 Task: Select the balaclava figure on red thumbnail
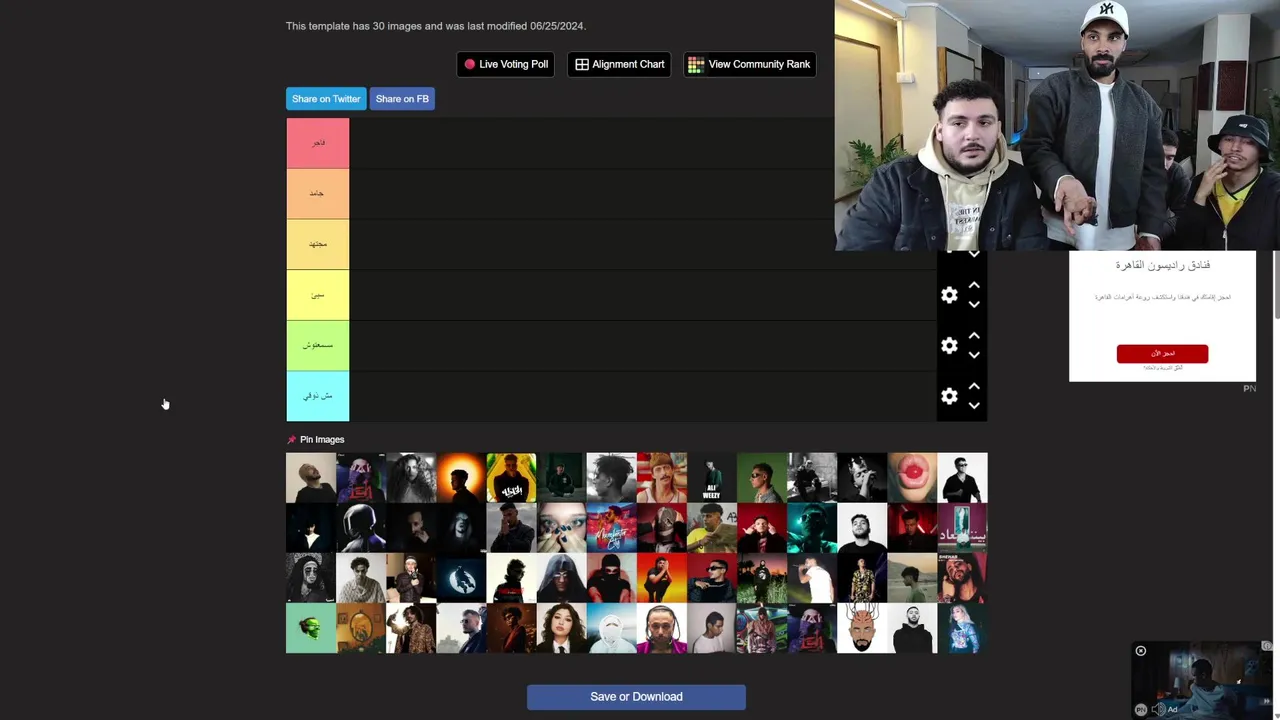[611, 578]
